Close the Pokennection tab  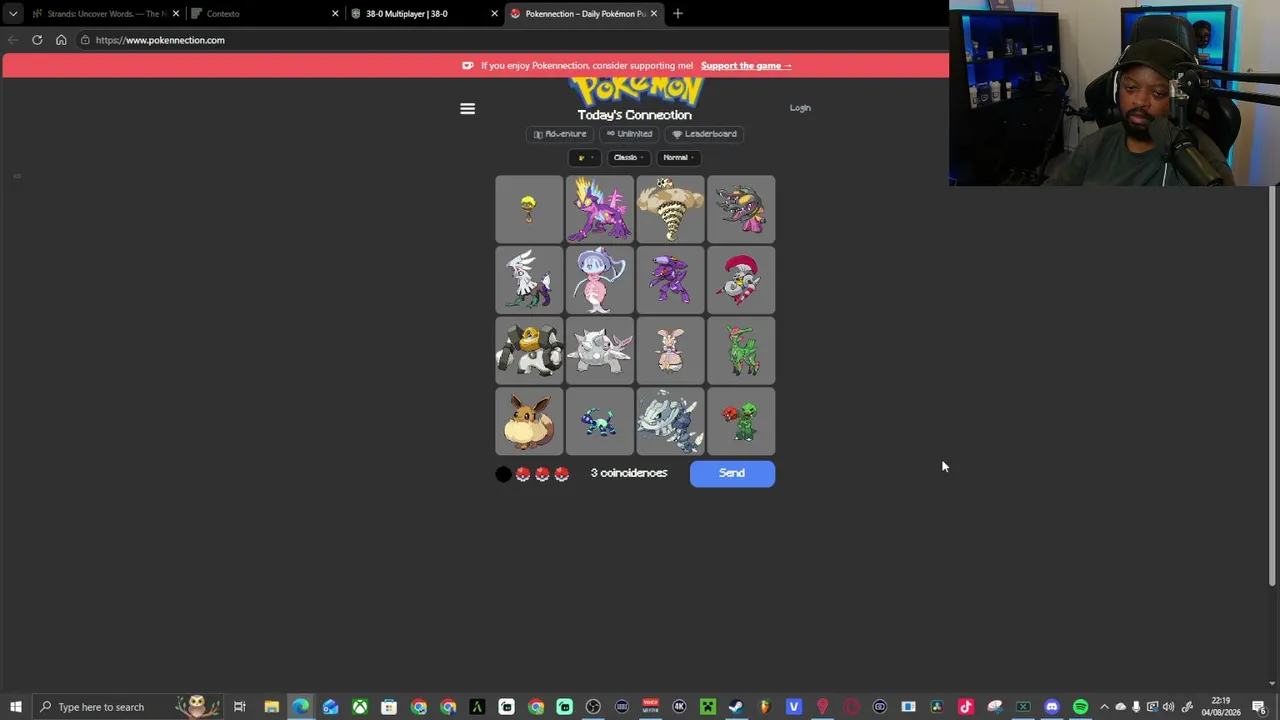click(654, 14)
